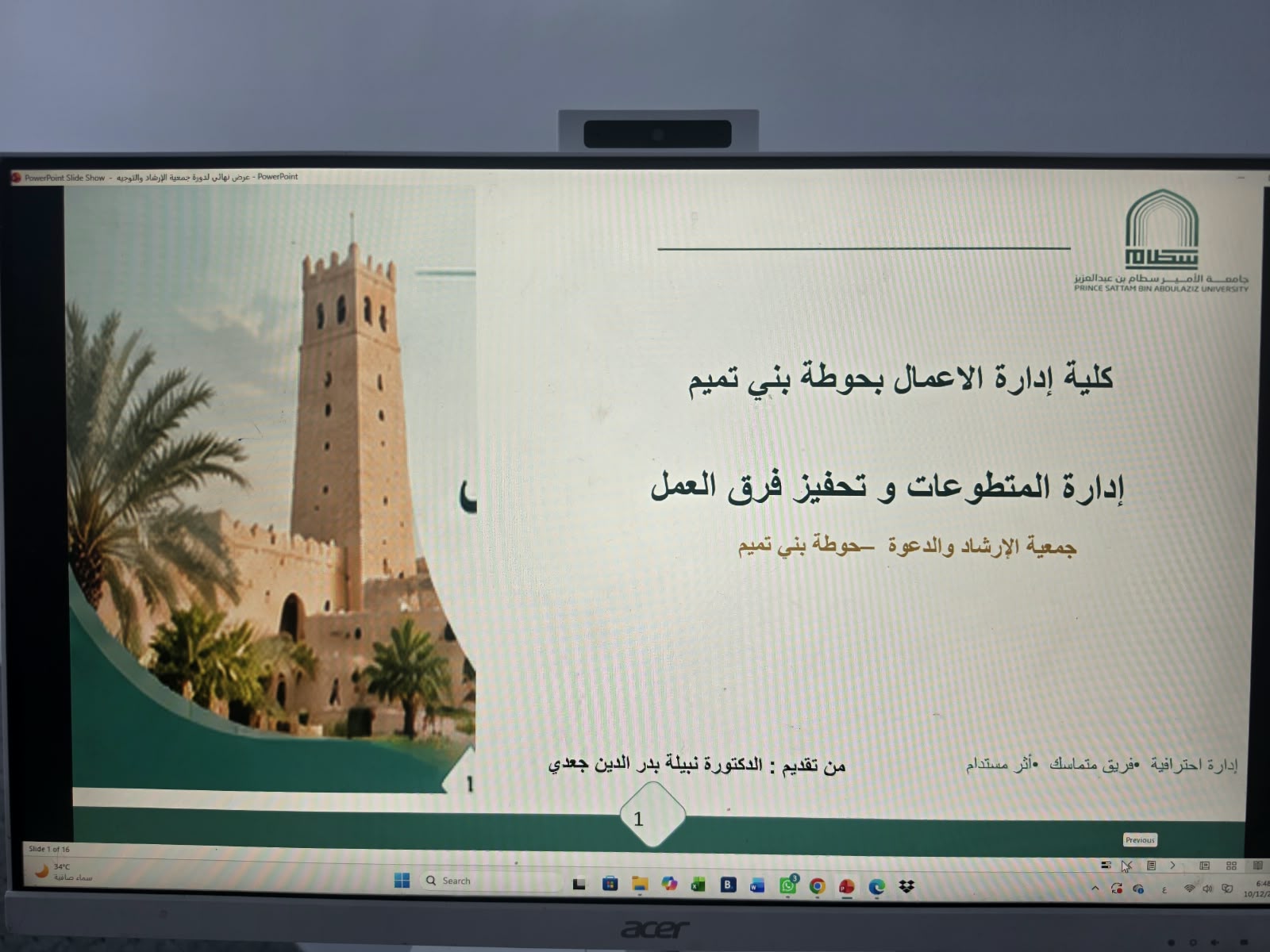Click energy saver leaf tray icon
This screenshot has width=1270, height=952.
[1227, 889]
